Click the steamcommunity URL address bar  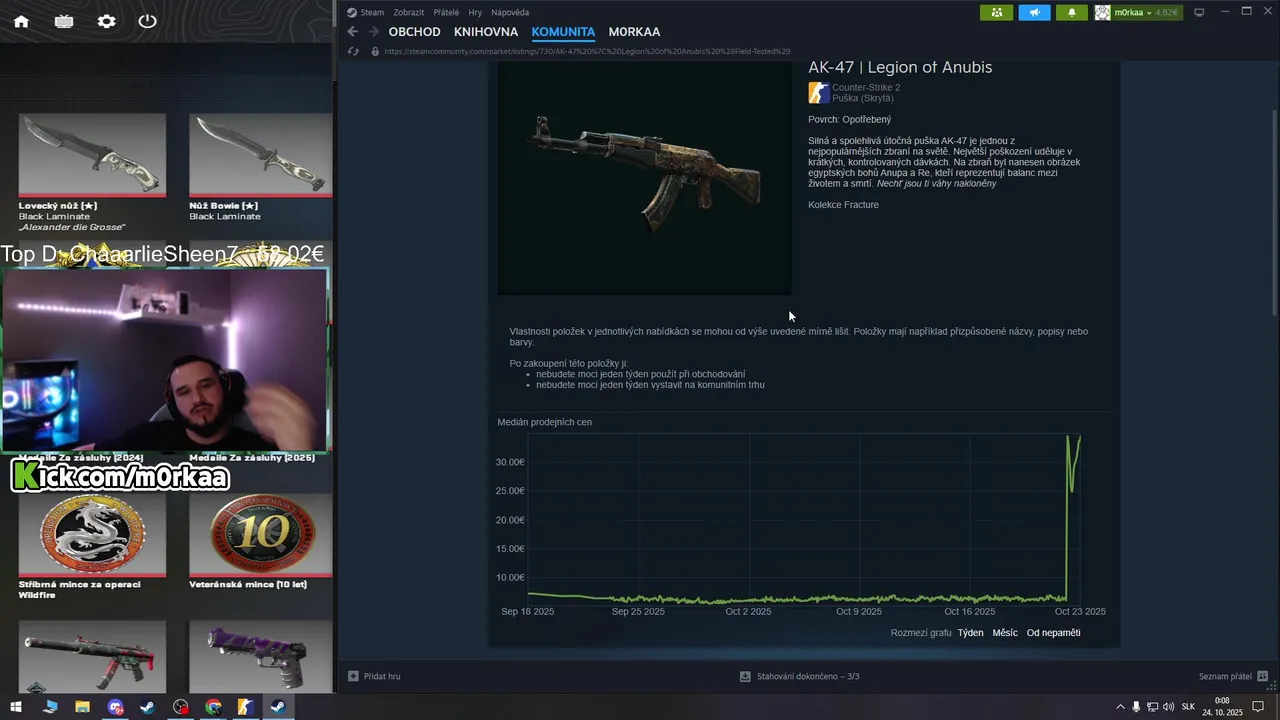[x=588, y=51]
